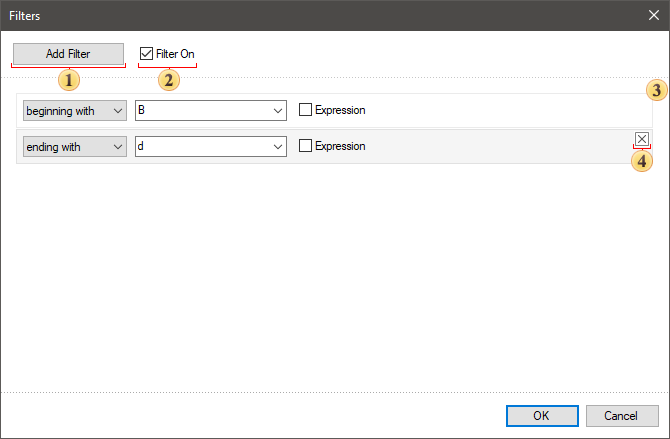Image resolution: width=670 pixels, height=439 pixels.
Task: Expand the value dropdown arrow beside 'd'
Action: pyautogui.click(x=278, y=146)
